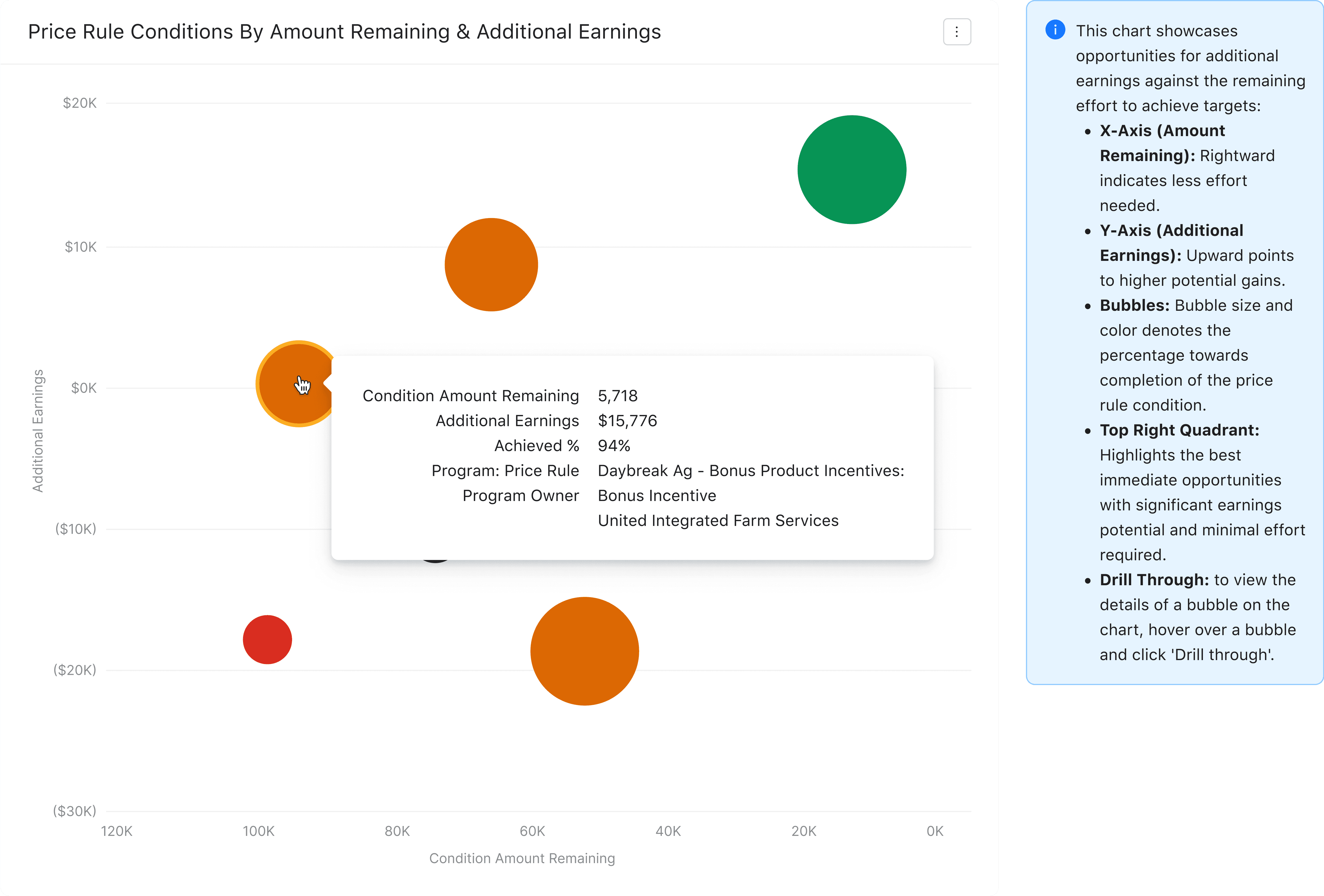Click the 100K x-axis tick label

pyautogui.click(x=258, y=831)
